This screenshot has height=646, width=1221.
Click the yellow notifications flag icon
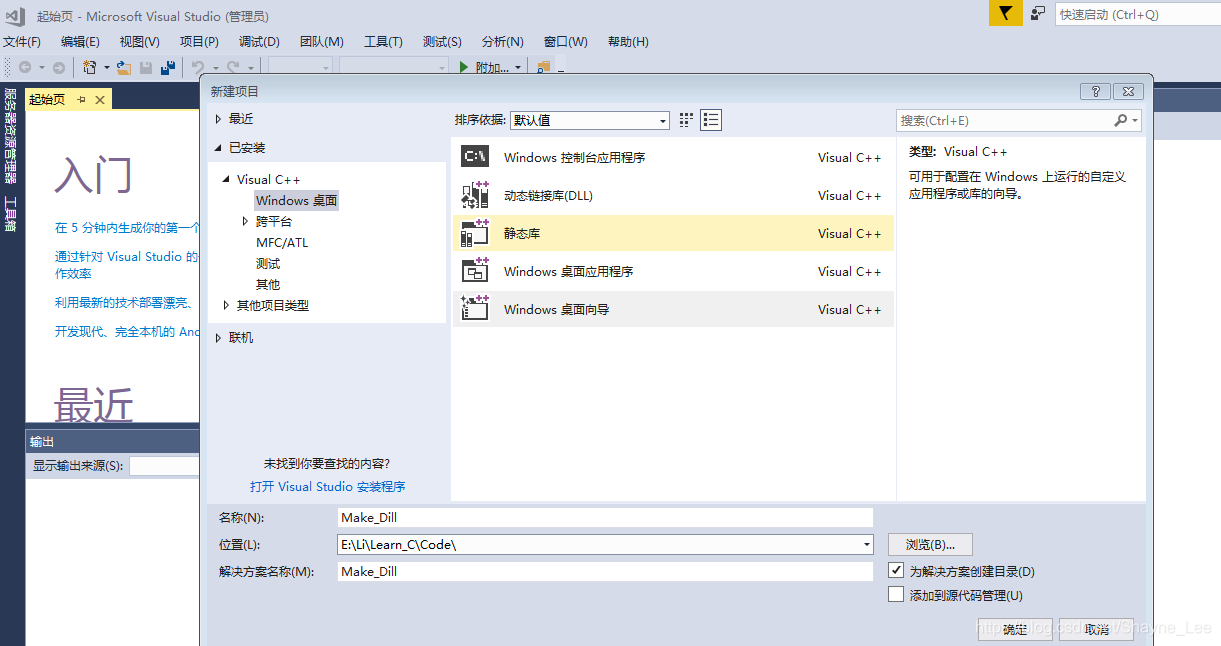1006,13
